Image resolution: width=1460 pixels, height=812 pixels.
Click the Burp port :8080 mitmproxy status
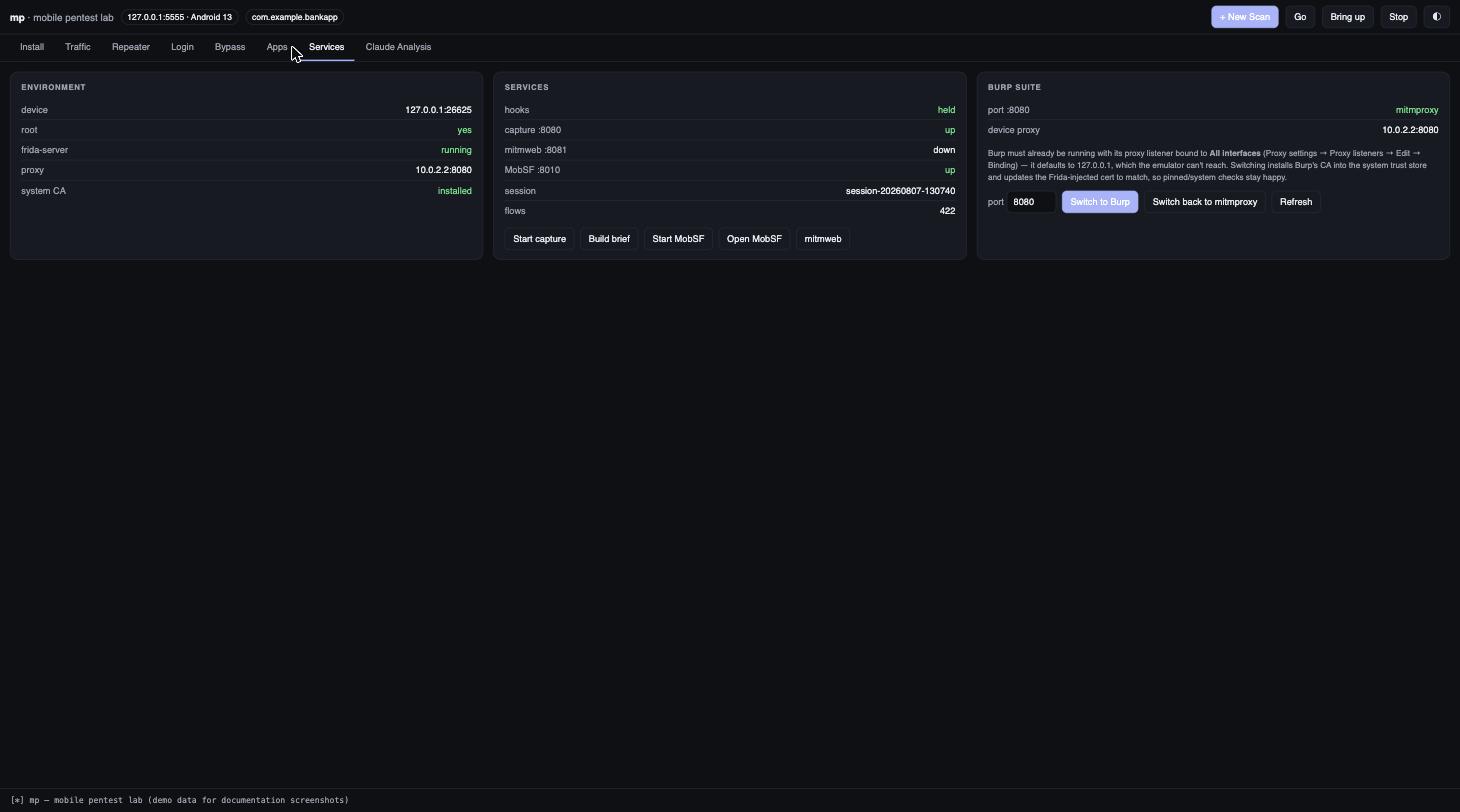[1417, 110]
